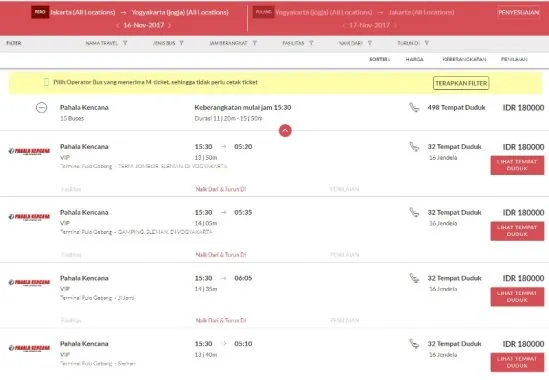Click phone icon for 05:10 arrival bus
Viewport: 549px width, 380px height.
coord(414,344)
